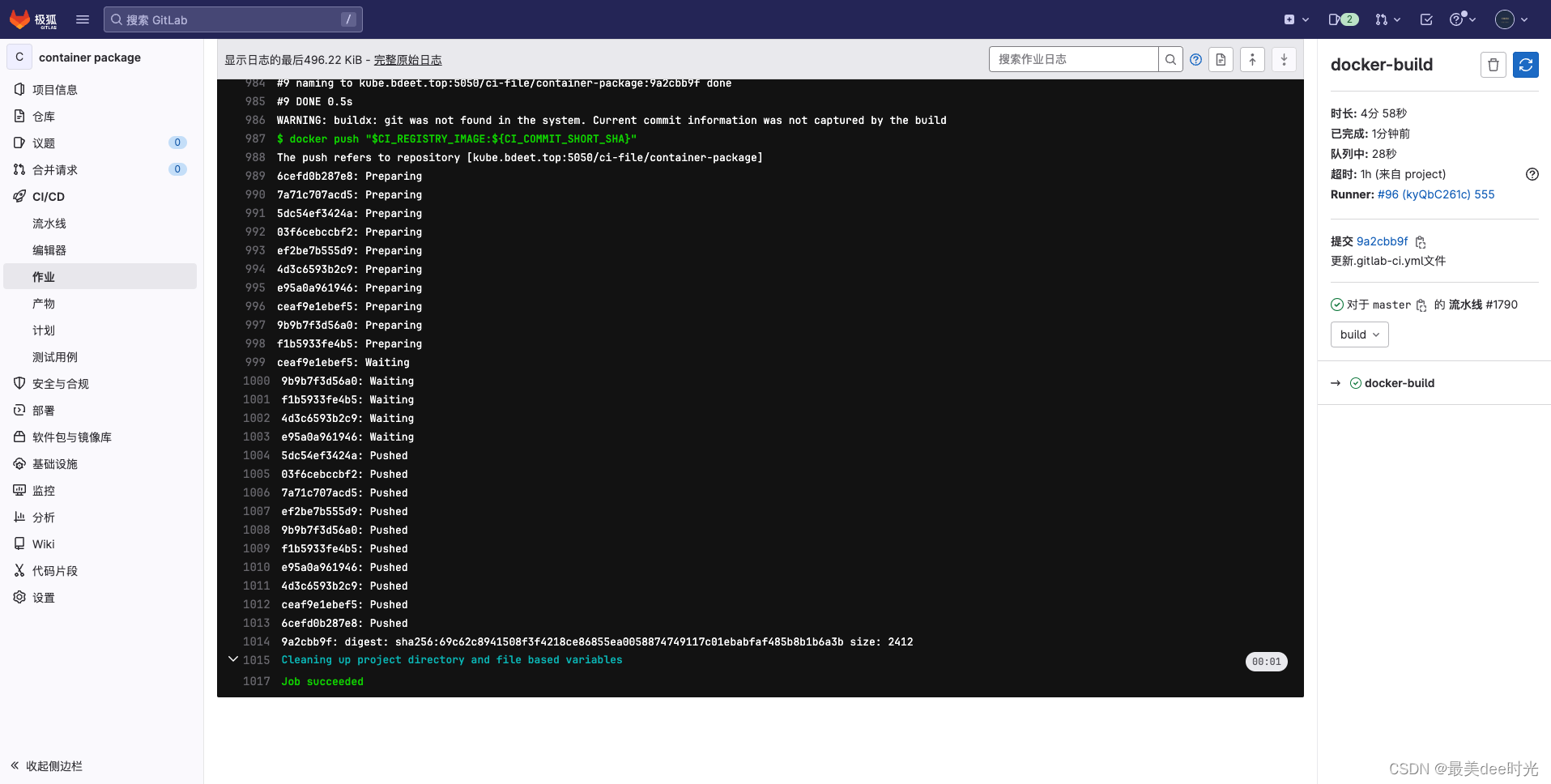The width and height of the screenshot is (1551, 784).
Task: Click log line number 987
Action: coord(255,138)
